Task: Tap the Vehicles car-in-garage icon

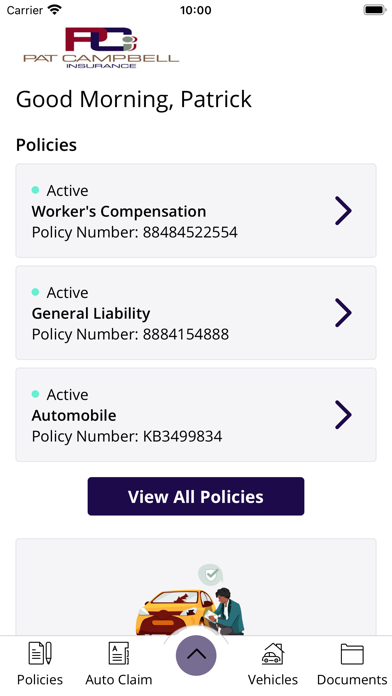Action: pos(273,653)
